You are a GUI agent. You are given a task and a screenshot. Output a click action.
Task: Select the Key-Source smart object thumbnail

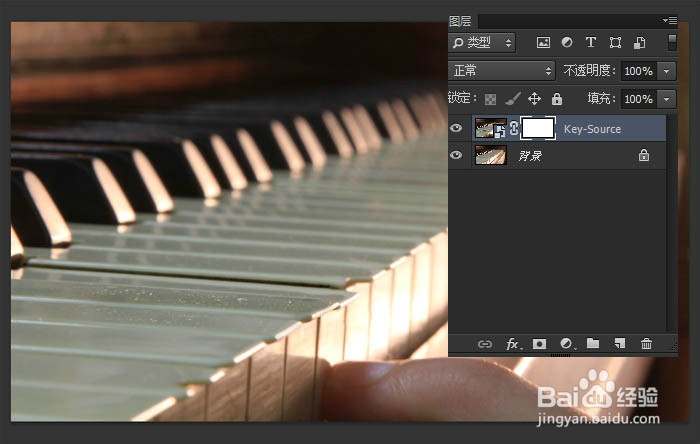(x=491, y=129)
